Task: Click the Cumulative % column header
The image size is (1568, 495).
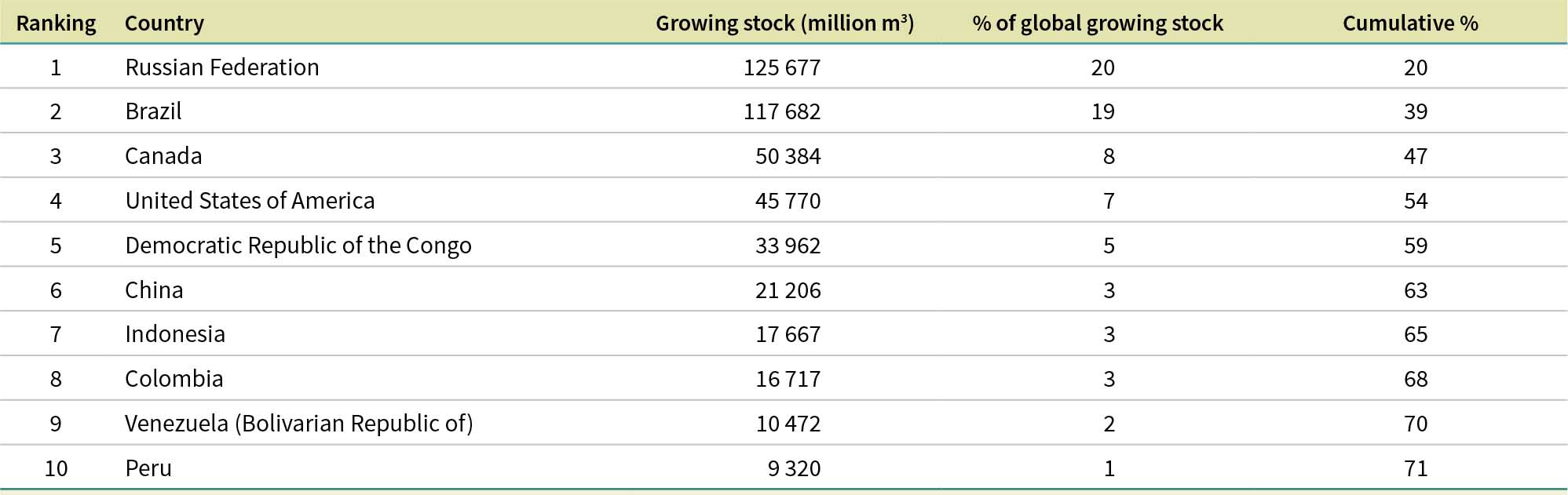Action: click(1410, 24)
